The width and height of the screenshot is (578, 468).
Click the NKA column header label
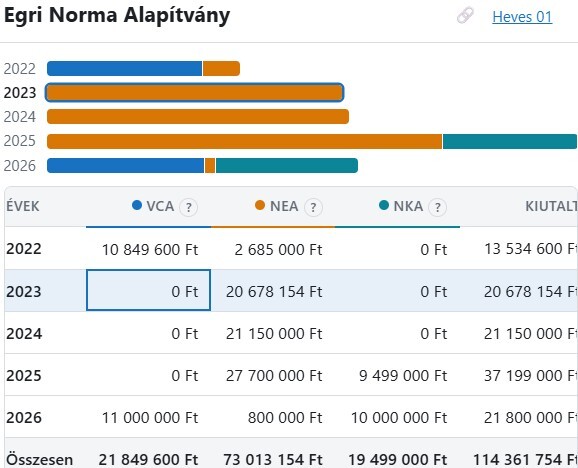(x=408, y=206)
